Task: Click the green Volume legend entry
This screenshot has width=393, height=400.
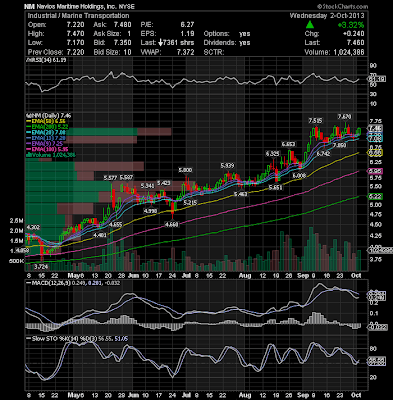Action: (x=51, y=155)
